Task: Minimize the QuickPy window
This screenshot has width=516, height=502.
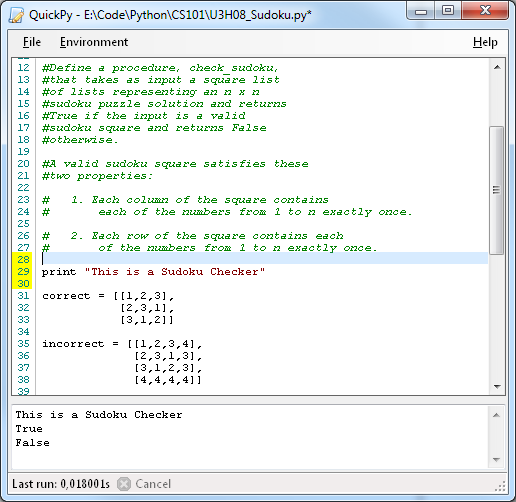Action: (x=421, y=11)
